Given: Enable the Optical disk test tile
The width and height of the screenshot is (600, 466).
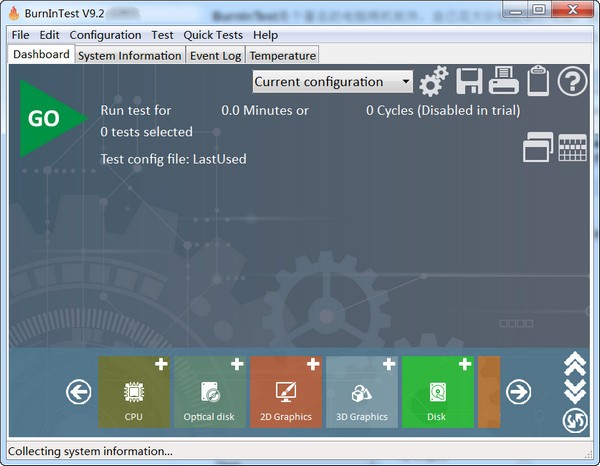Looking at the screenshot, I should pyautogui.click(x=210, y=392).
